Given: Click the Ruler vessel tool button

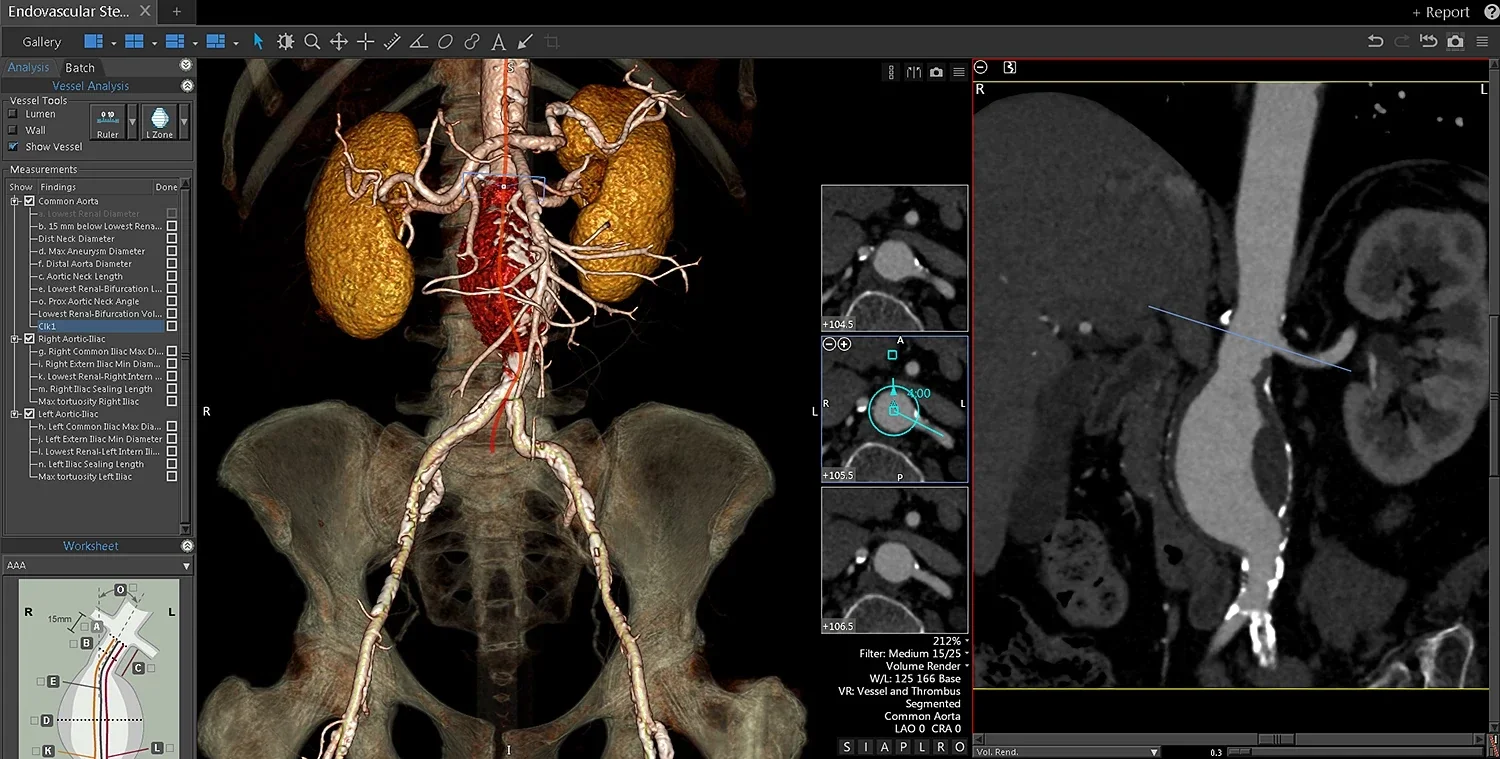Looking at the screenshot, I should [107, 122].
